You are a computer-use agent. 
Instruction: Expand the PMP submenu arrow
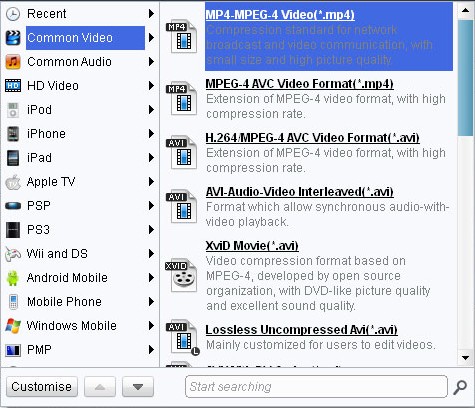point(151,350)
